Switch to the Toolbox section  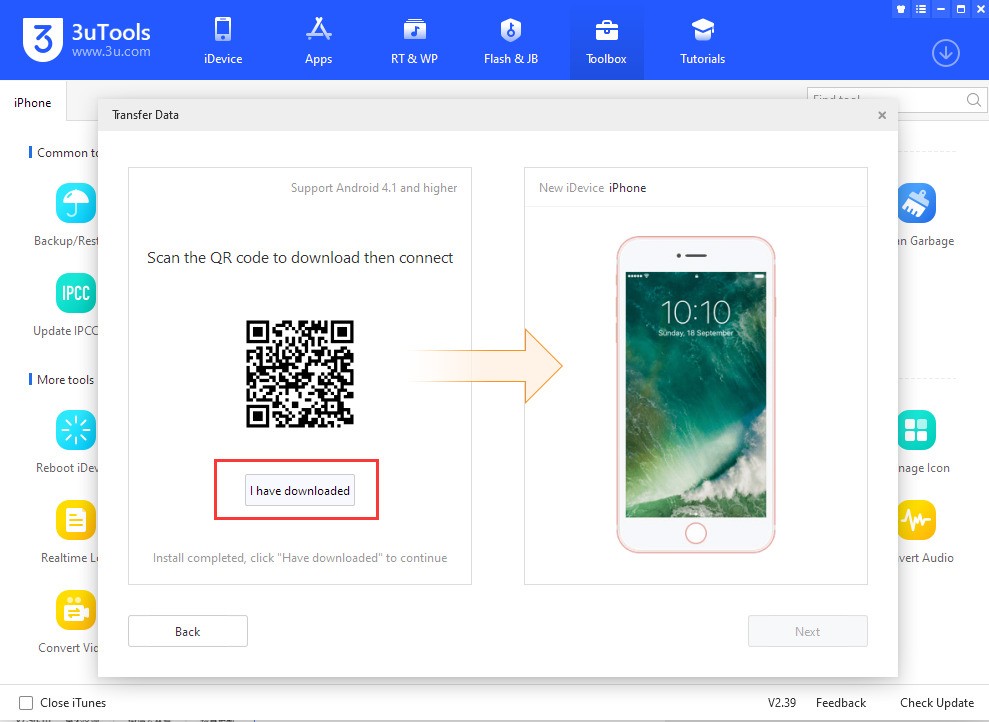(x=607, y=40)
